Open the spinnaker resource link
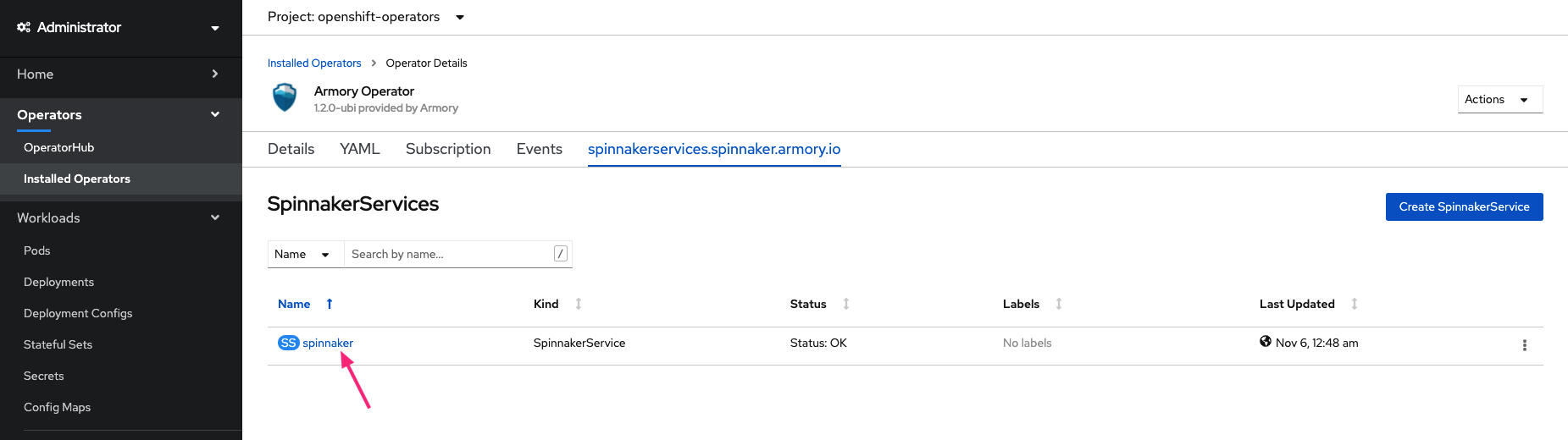This screenshot has height=440, width=1568. [x=328, y=343]
